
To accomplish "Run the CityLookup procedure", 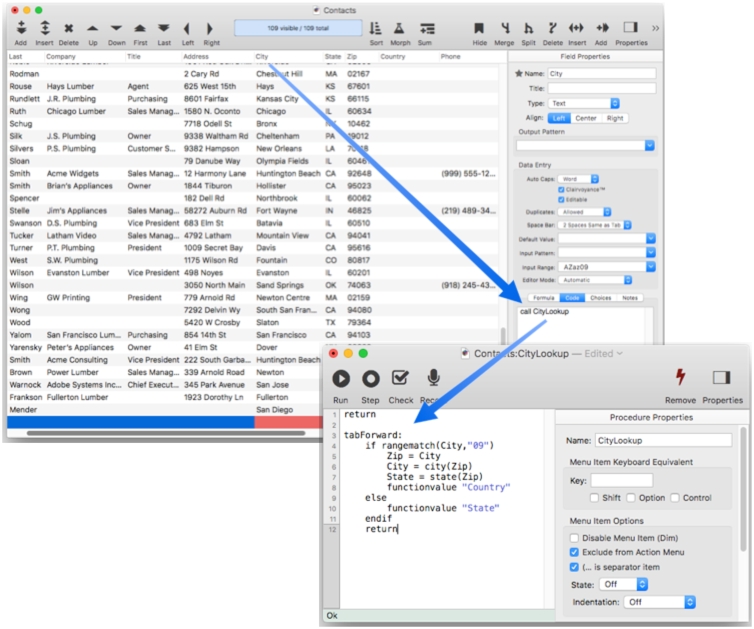I will coord(341,379).
